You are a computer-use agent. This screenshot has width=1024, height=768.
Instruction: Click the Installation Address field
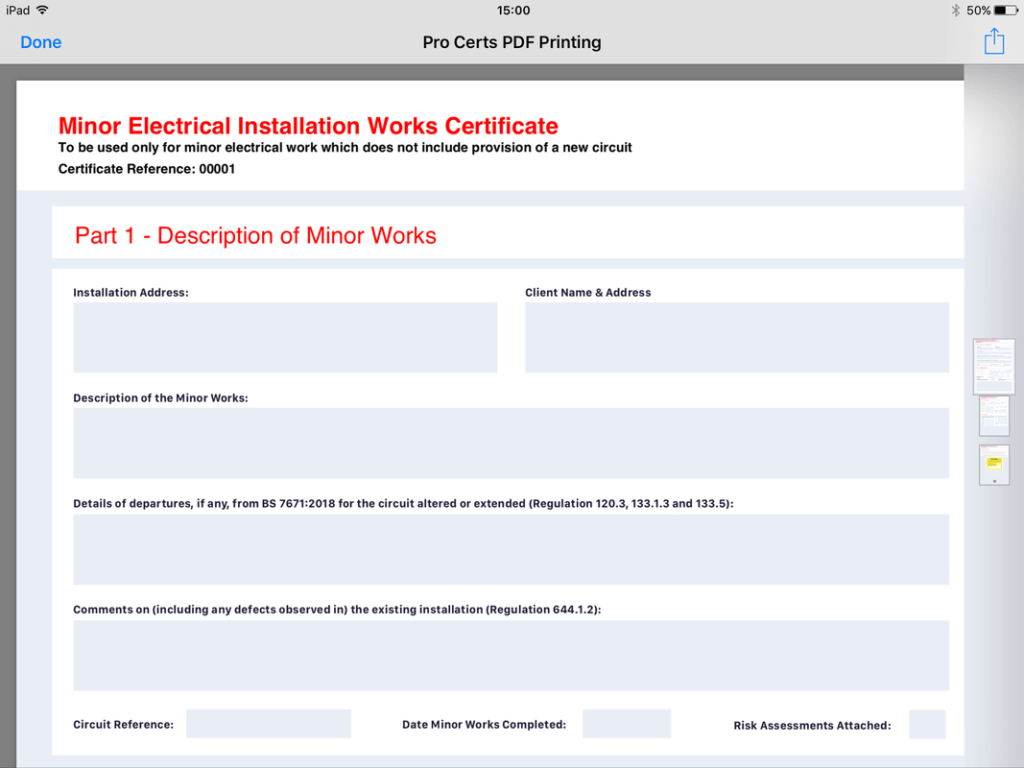285,337
